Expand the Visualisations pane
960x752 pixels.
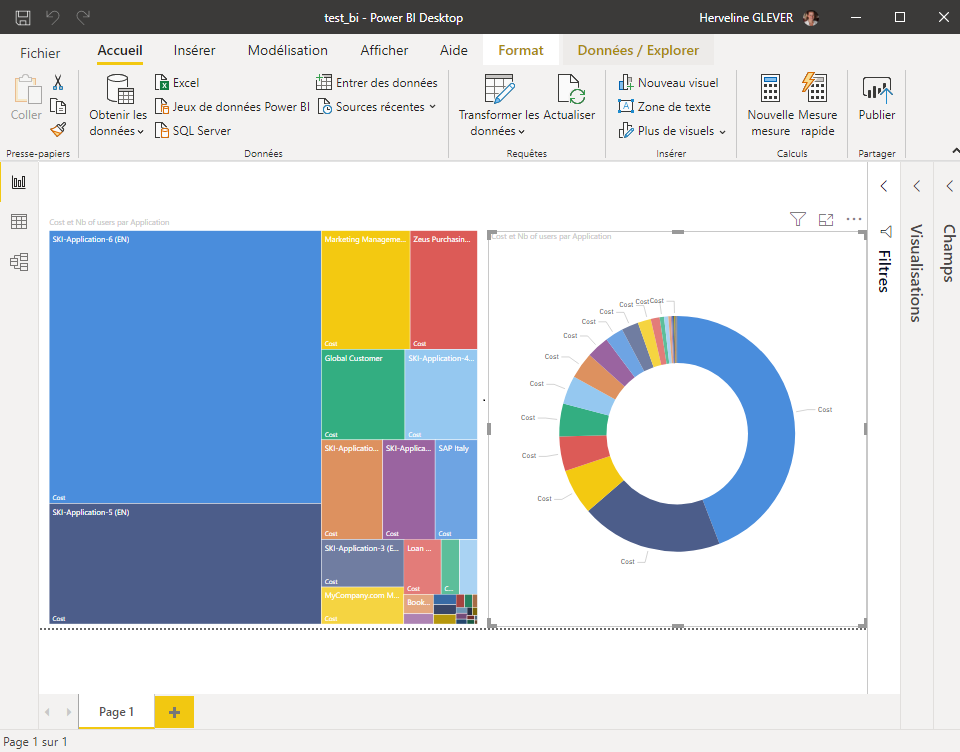pyautogui.click(x=916, y=186)
